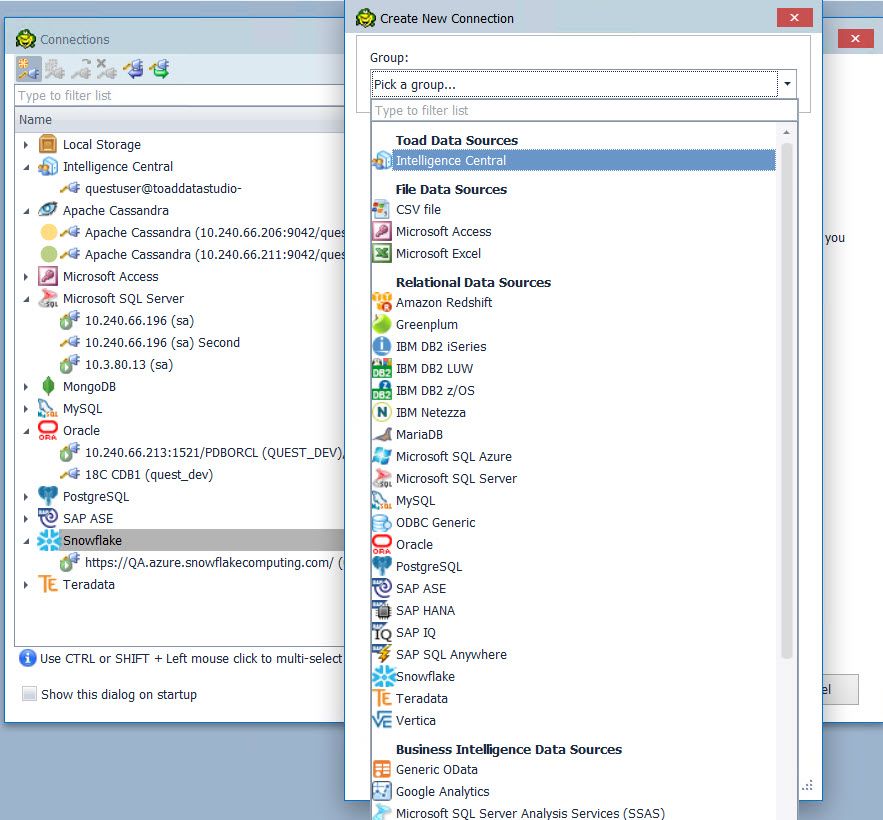Image resolution: width=883 pixels, height=820 pixels.
Task: Select the Oracle data source entry
Action: 414,544
